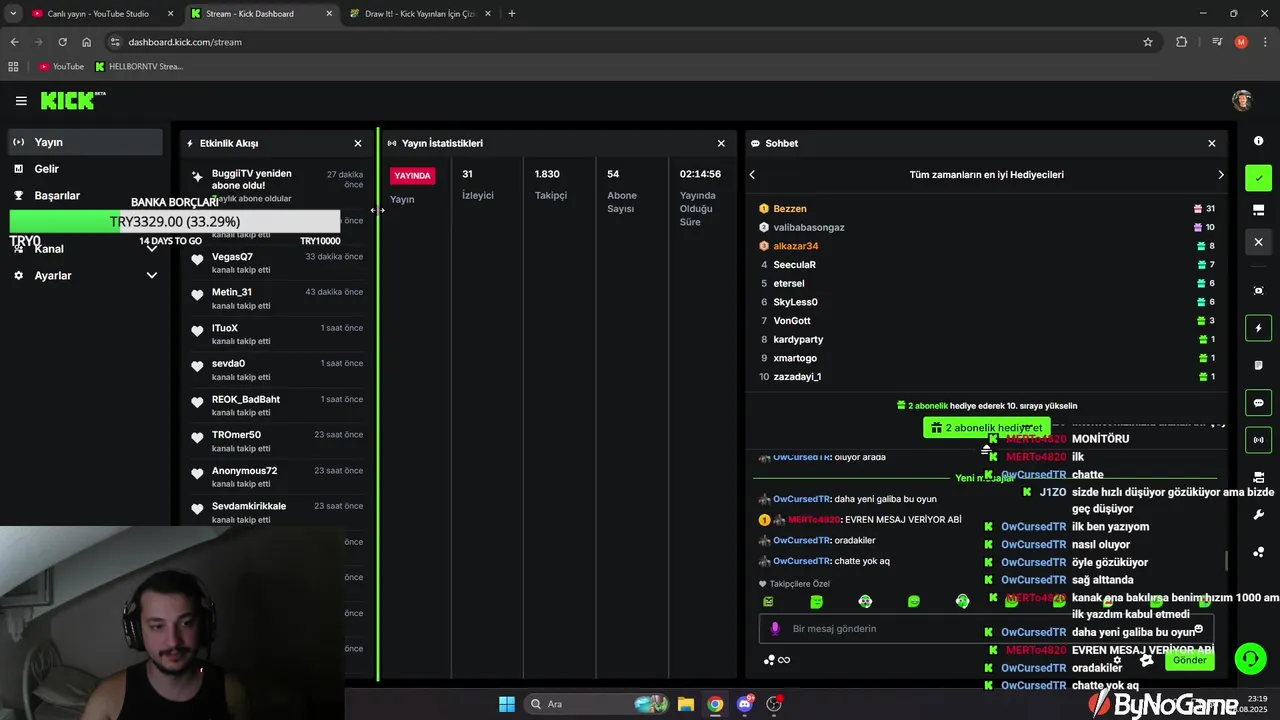Image resolution: width=1280 pixels, height=720 pixels.
Task: Open the Başarılar sidebar page
Action: [x=85, y=195]
